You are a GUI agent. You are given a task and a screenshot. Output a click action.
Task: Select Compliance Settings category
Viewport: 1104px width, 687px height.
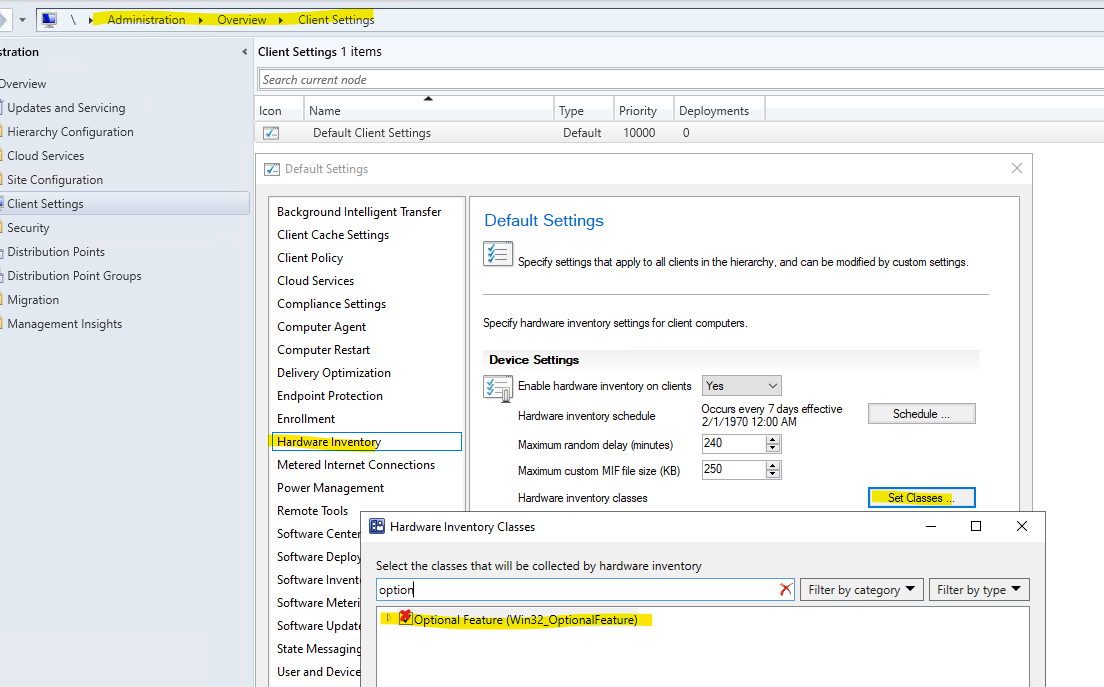click(332, 304)
